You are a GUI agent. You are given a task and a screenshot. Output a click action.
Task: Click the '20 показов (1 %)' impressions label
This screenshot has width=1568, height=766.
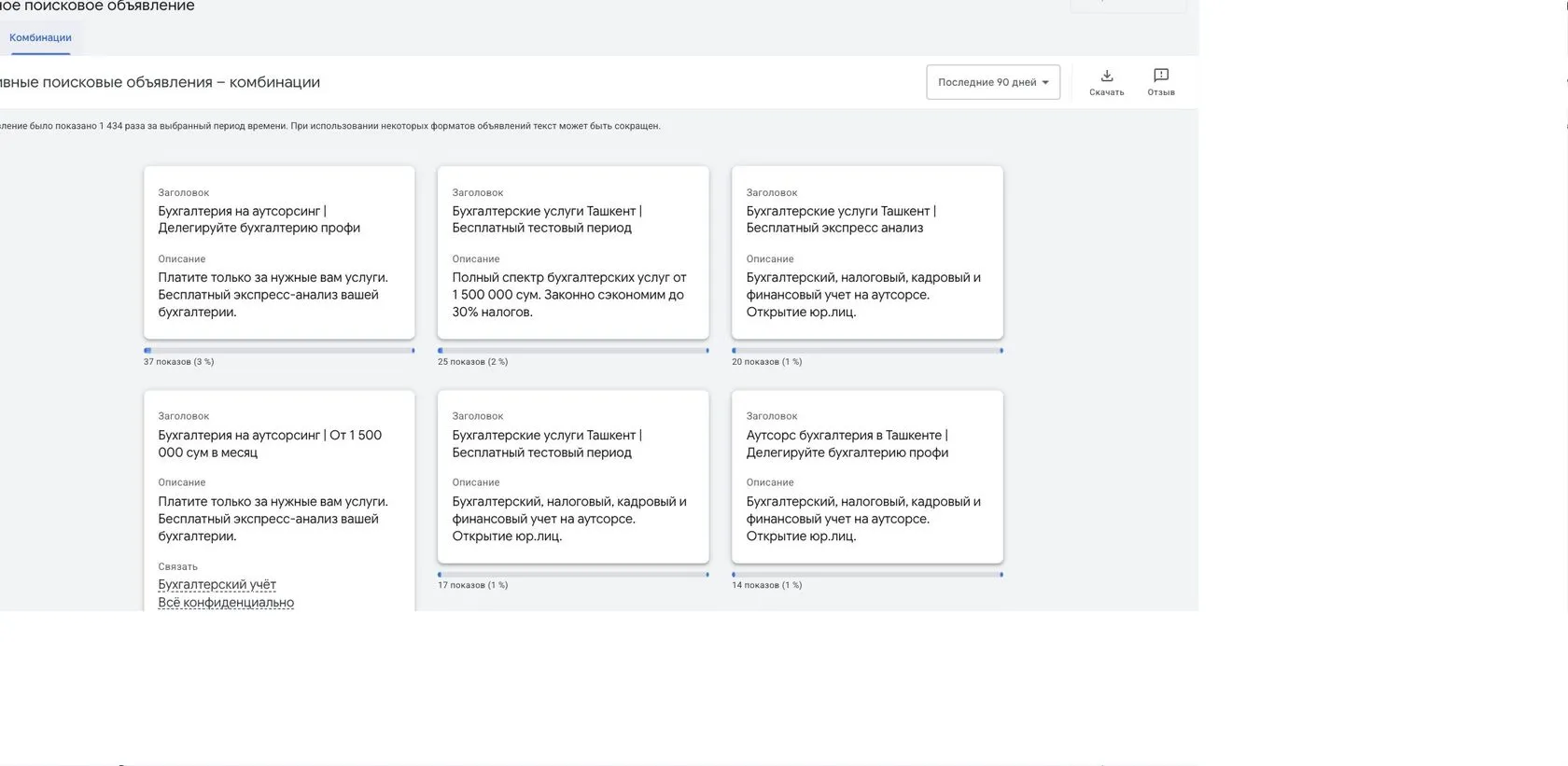pyautogui.click(x=766, y=362)
